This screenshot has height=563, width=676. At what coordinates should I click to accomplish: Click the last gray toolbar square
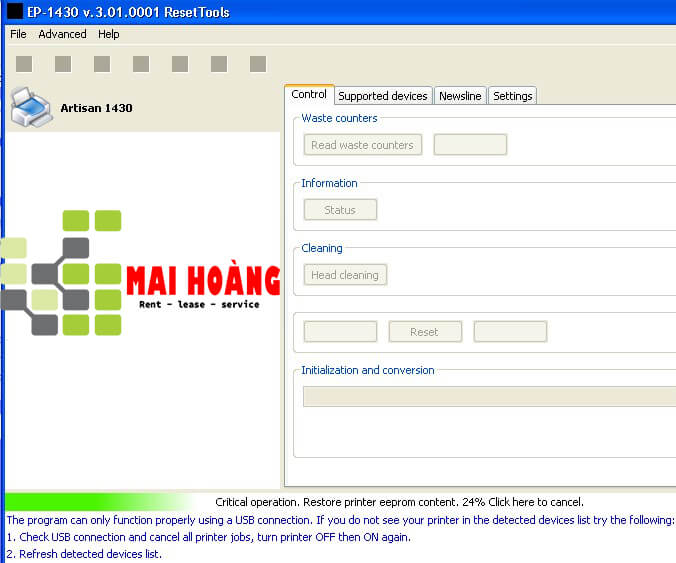258,64
